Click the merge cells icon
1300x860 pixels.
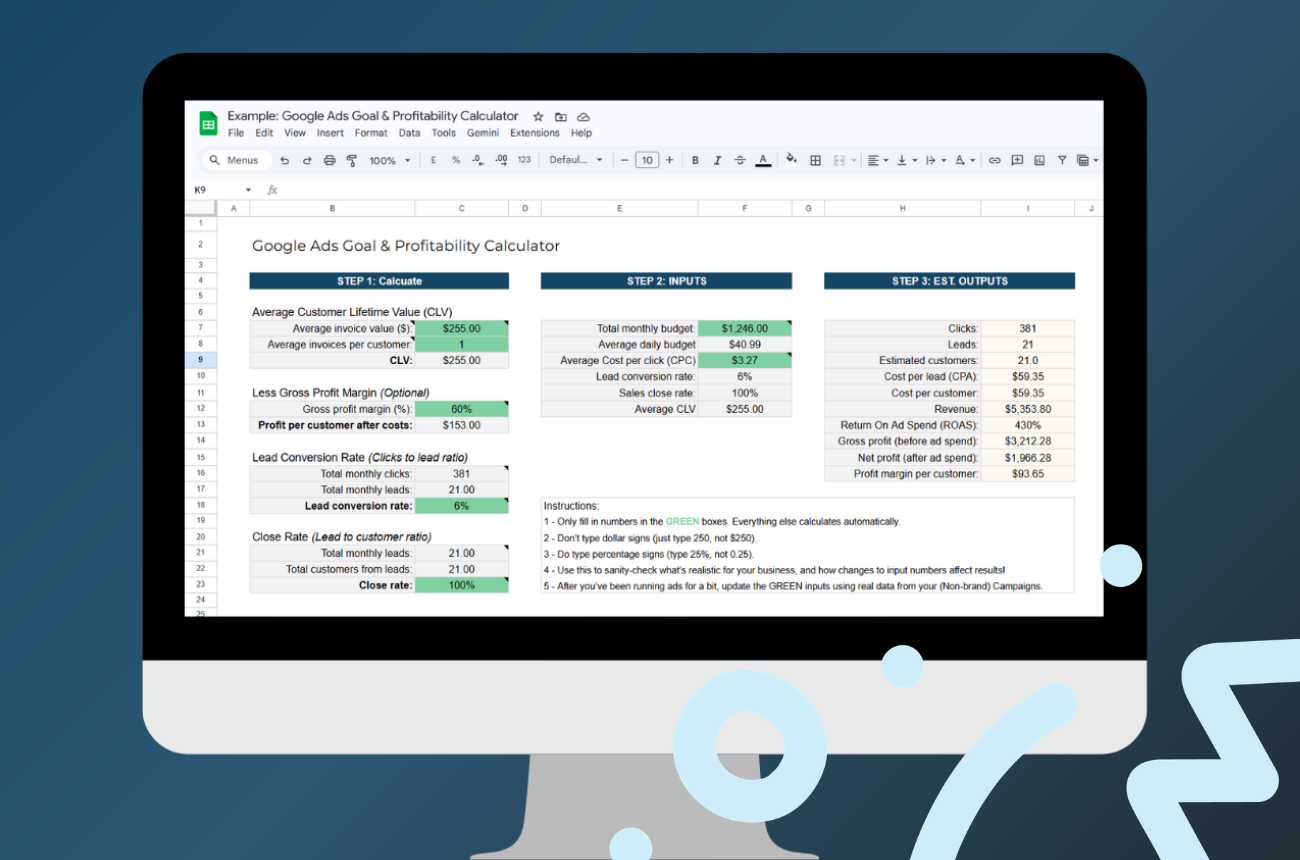coord(839,160)
